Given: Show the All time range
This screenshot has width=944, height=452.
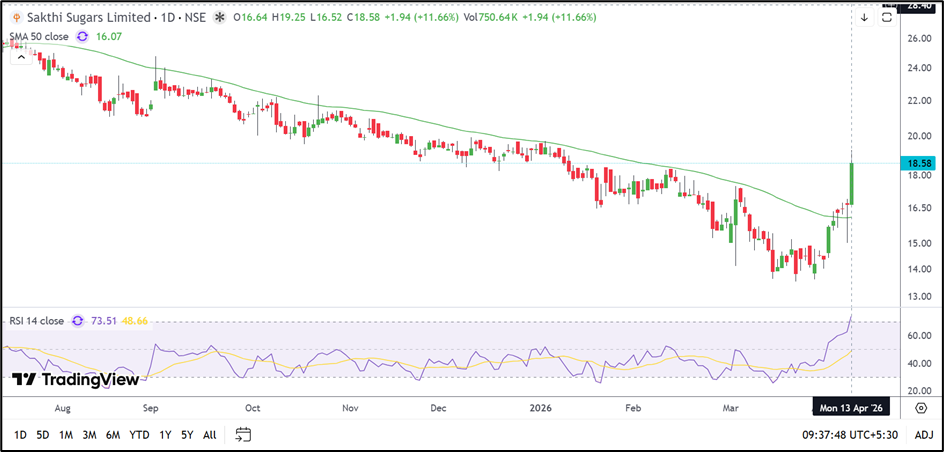Looking at the screenshot, I should click(209, 435).
